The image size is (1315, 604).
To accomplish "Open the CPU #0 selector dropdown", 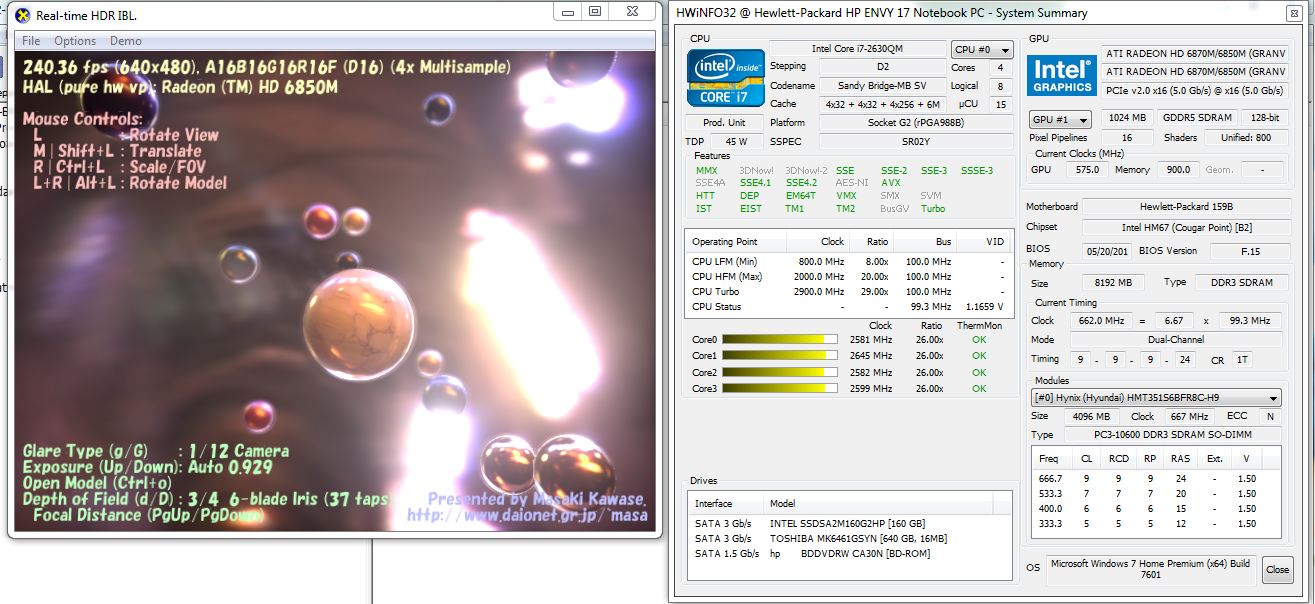I will [981, 49].
